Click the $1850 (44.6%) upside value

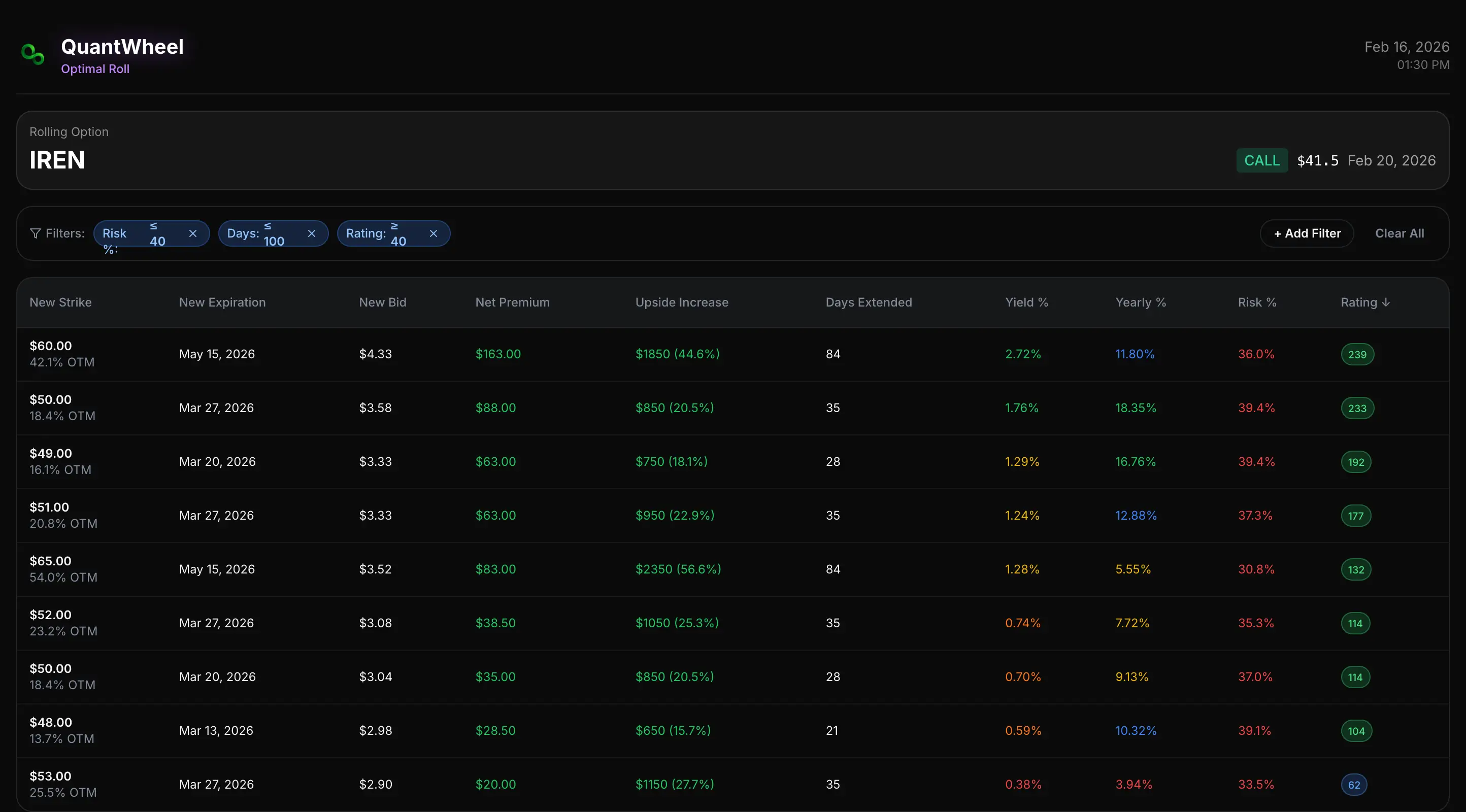tap(677, 354)
